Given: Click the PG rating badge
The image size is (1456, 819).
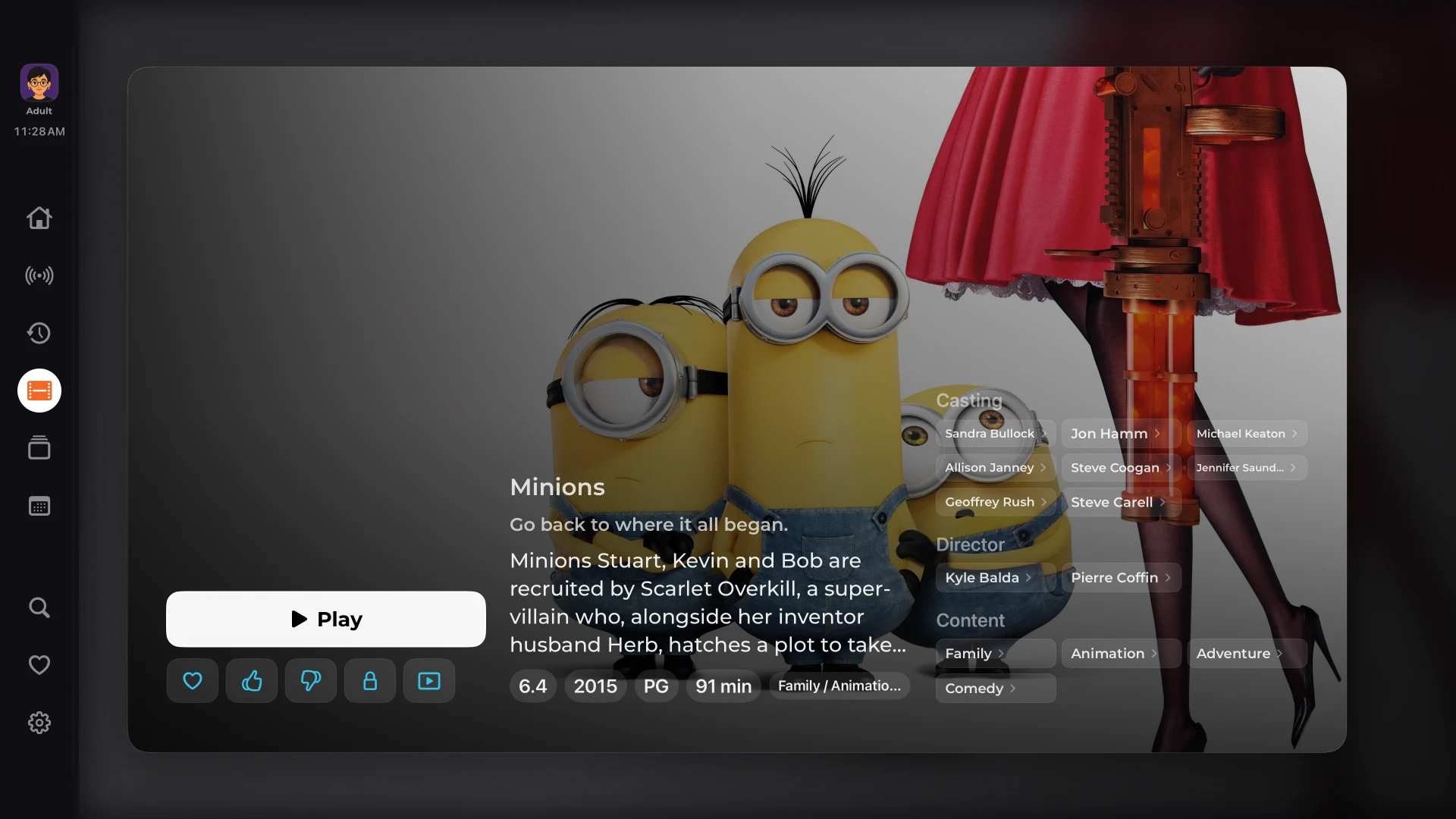Looking at the screenshot, I should pos(656,686).
